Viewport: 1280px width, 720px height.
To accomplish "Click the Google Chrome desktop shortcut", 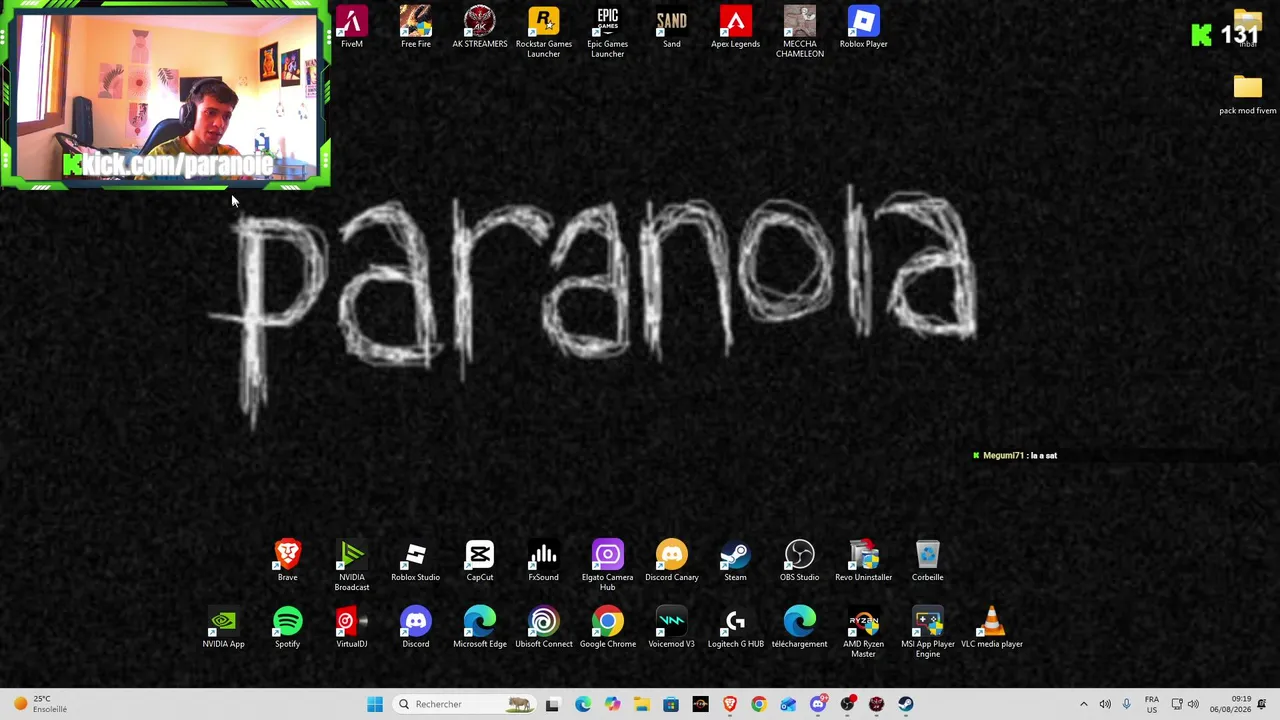I will 608,628.
